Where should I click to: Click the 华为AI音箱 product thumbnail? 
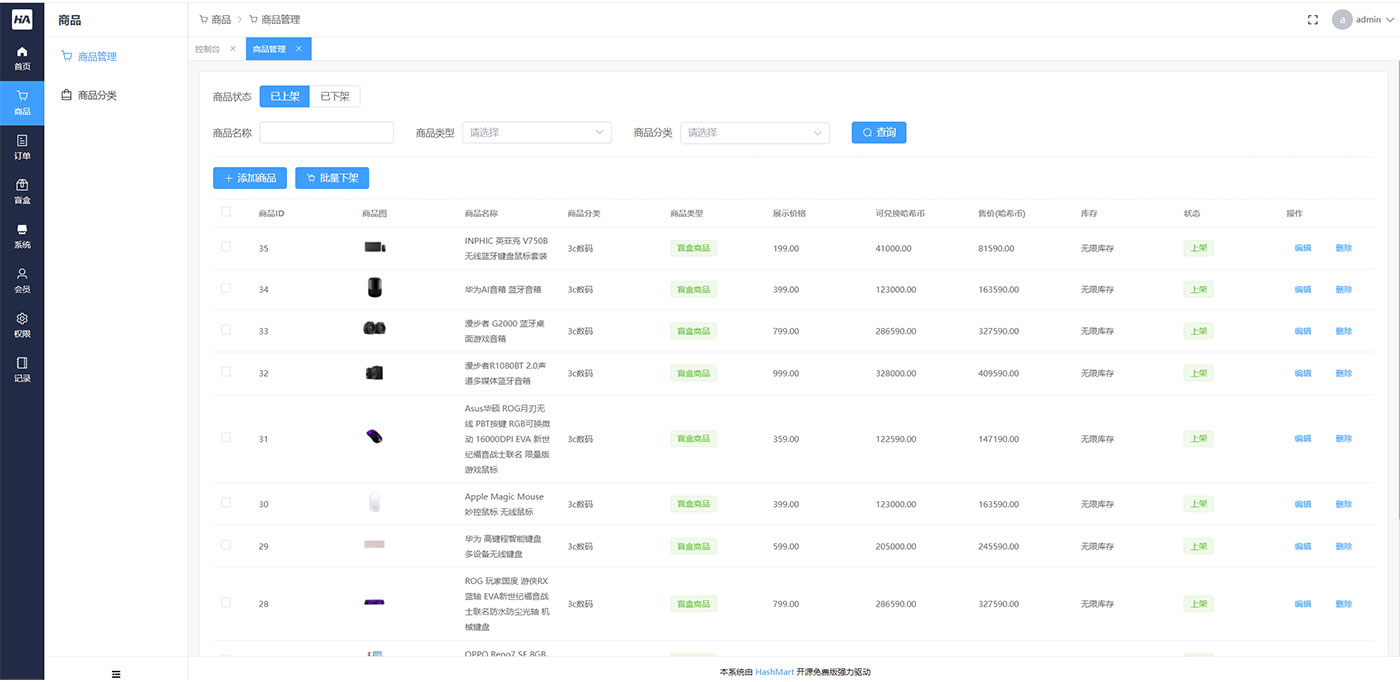point(374,287)
